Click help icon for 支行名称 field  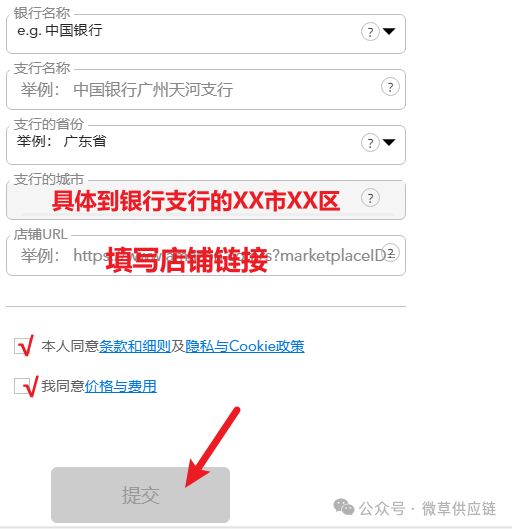(x=390, y=87)
